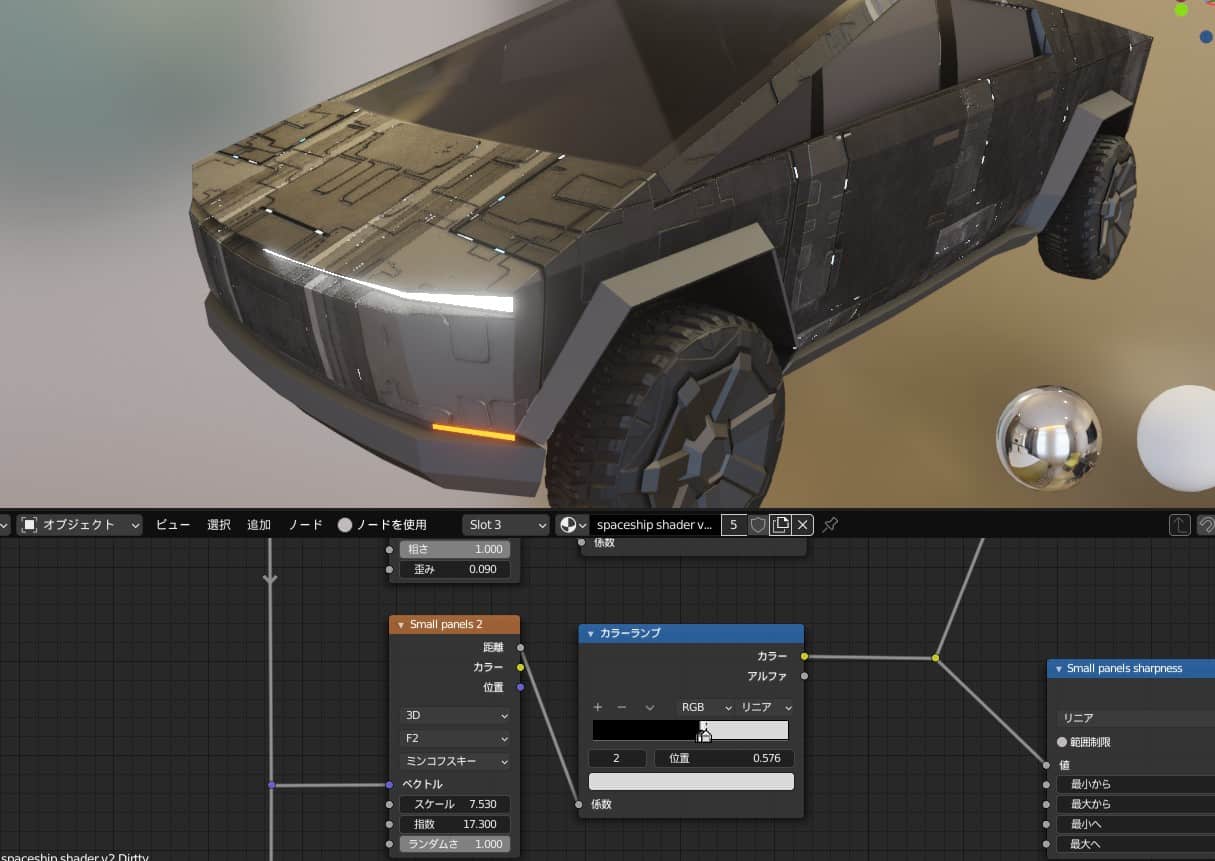1215x861 pixels.
Task: Click the ベクトル input socket
Action: click(389, 785)
